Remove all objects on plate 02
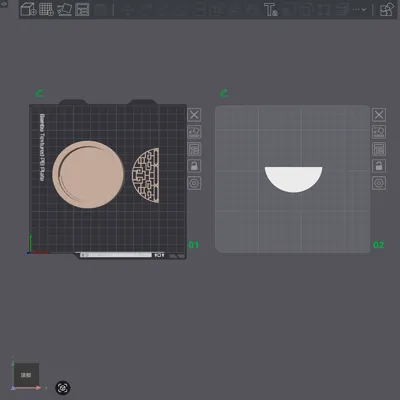The height and width of the screenshot is (400, 400). point(379,115)
